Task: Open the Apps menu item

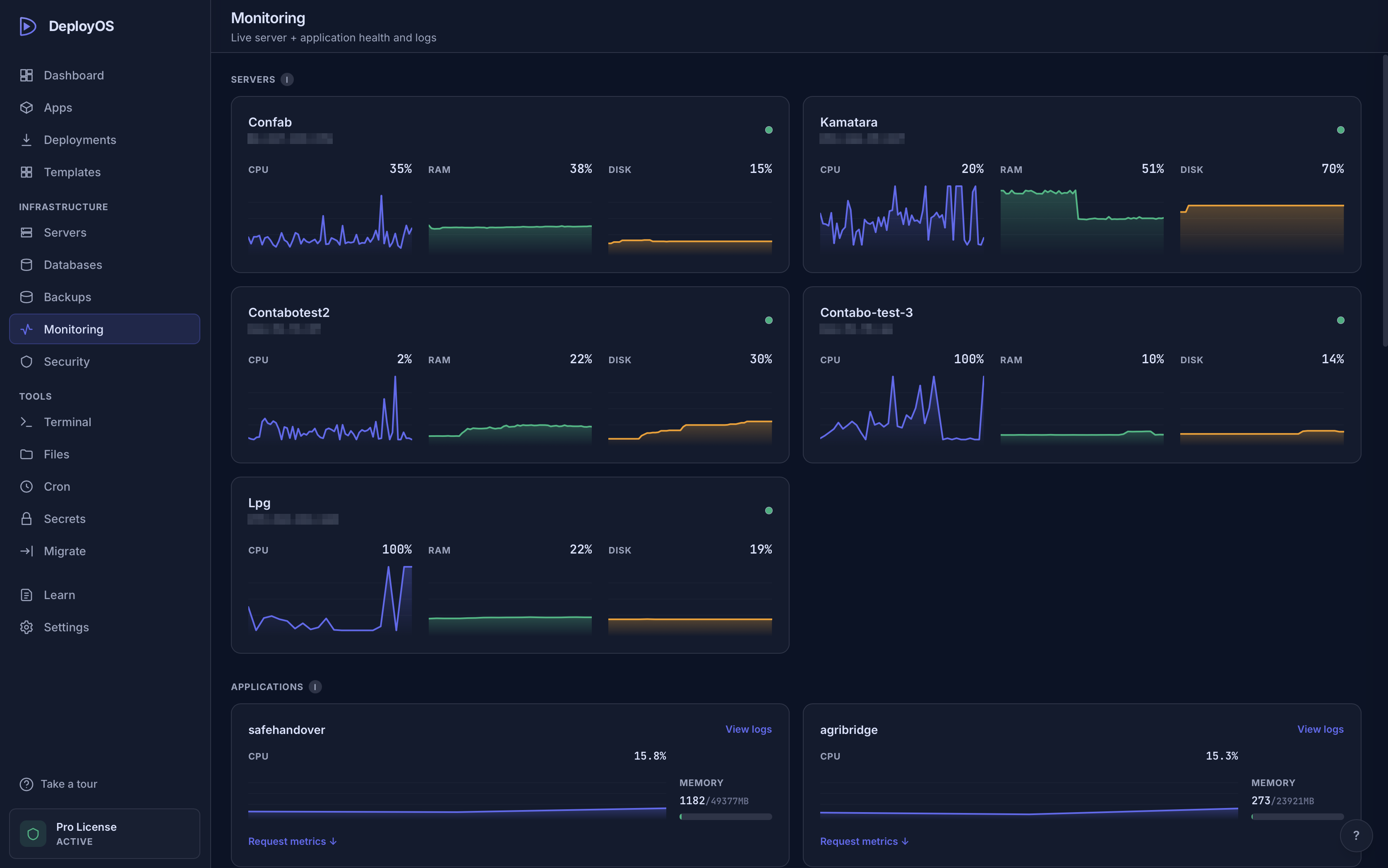Action: pos(105,107)
